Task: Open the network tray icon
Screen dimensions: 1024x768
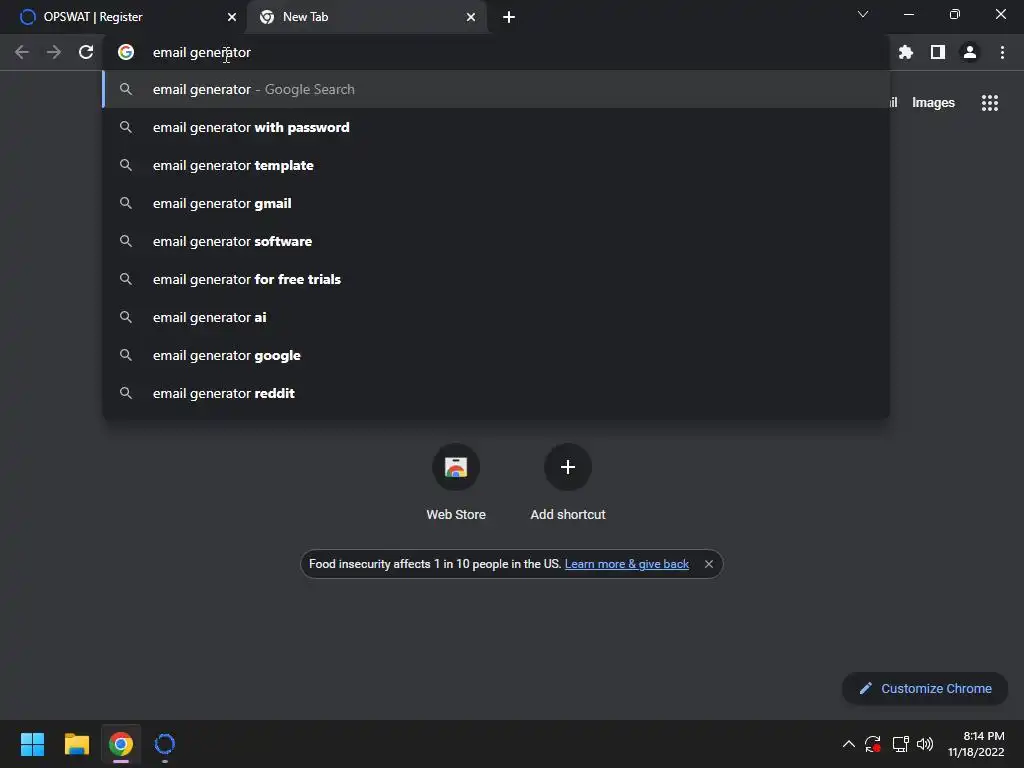Action: (x=901, y=744)
